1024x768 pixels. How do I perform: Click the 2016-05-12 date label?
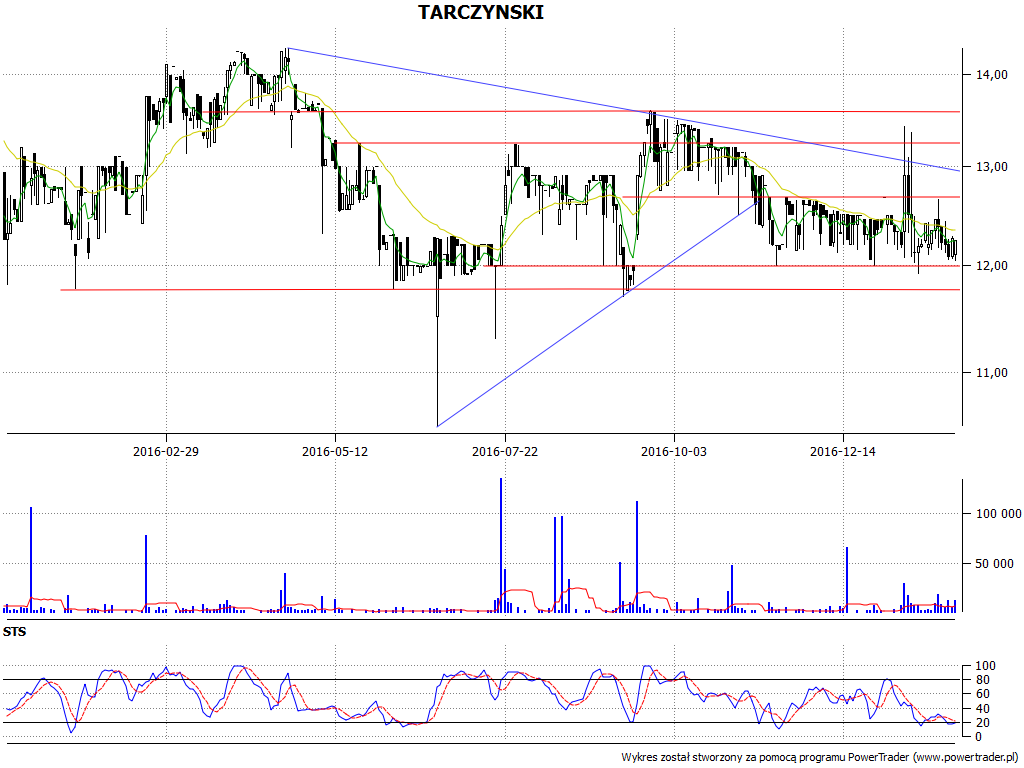coord(335,451)
